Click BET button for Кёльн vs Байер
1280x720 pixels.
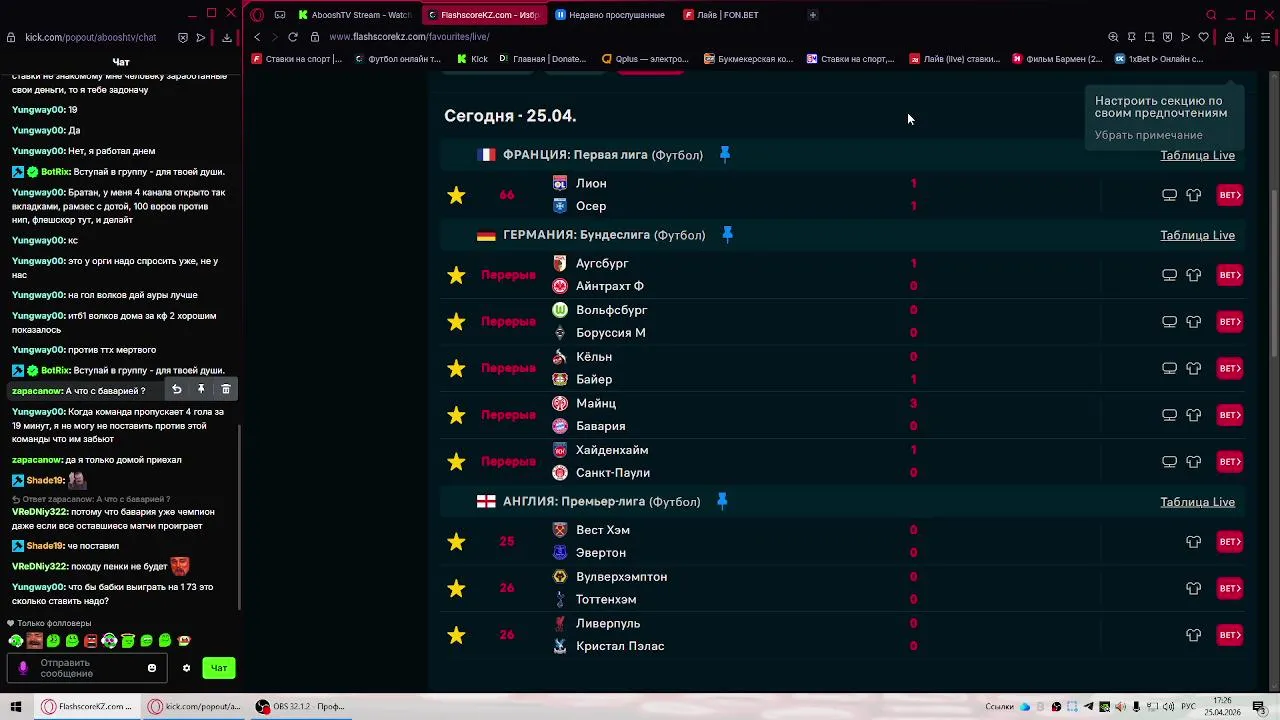click(1229, 368)
